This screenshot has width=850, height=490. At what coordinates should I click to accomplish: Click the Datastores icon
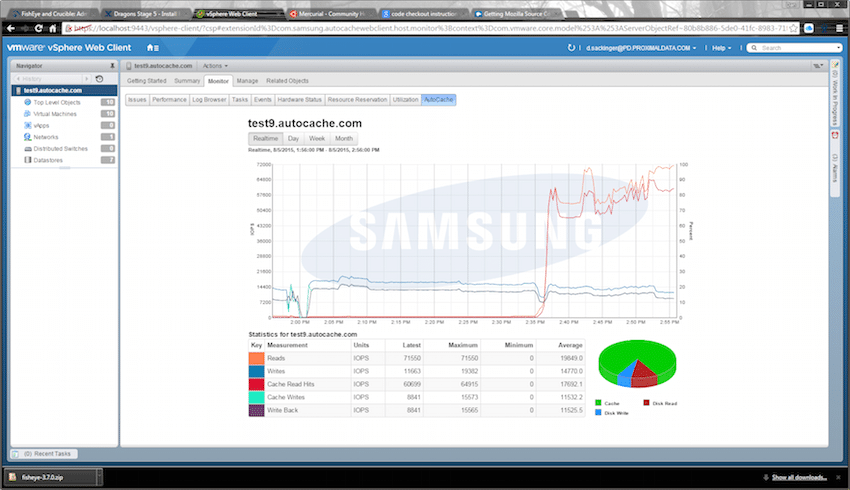click(28, 160)
